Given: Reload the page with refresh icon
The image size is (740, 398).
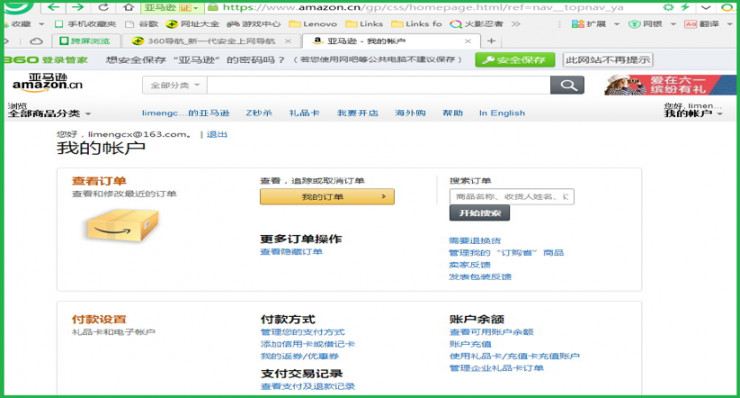Looking at the screenshot, I should click(x=103, y=7).
